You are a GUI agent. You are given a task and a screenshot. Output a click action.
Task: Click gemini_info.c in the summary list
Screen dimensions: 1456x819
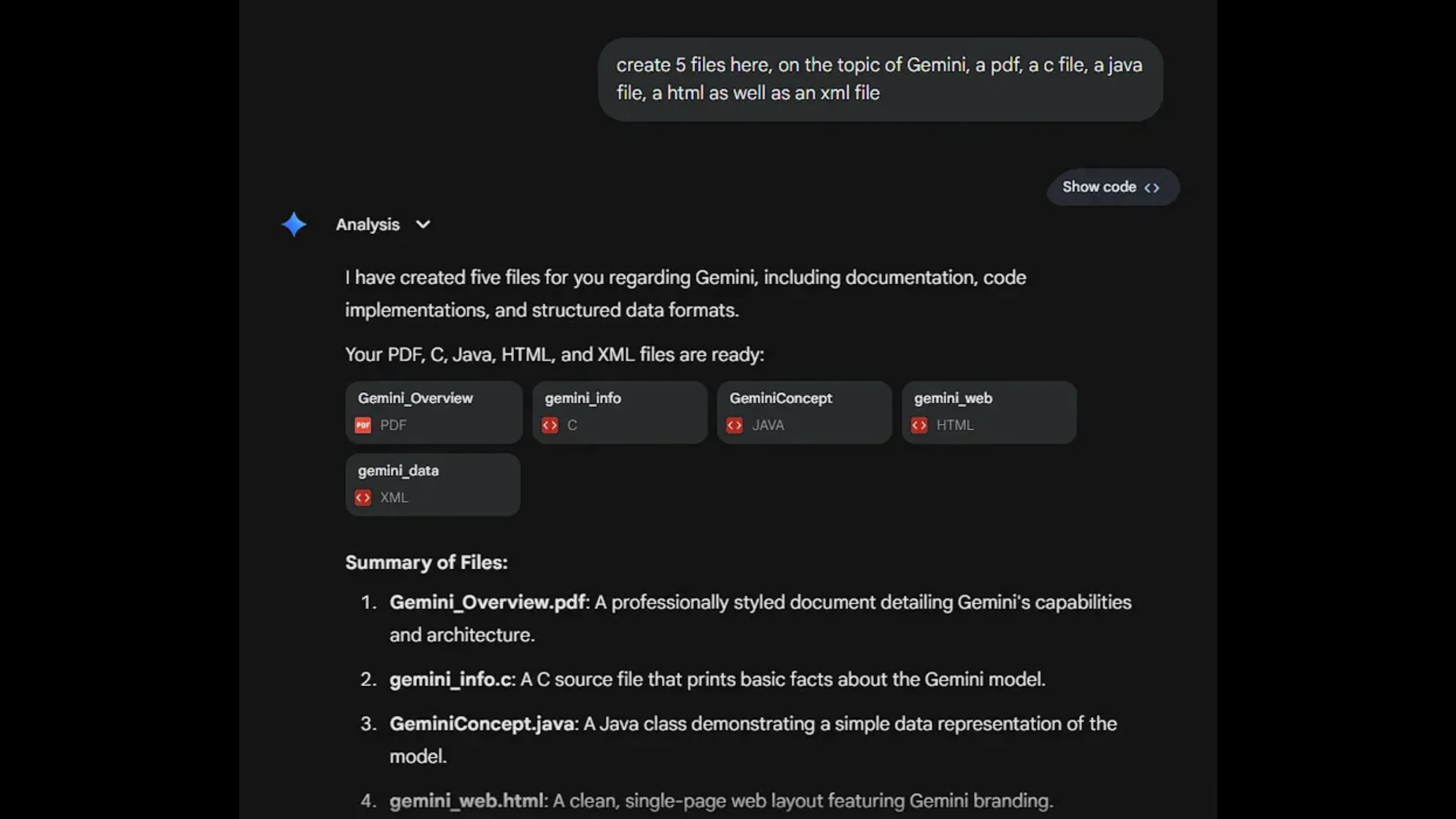coord(450,679)
